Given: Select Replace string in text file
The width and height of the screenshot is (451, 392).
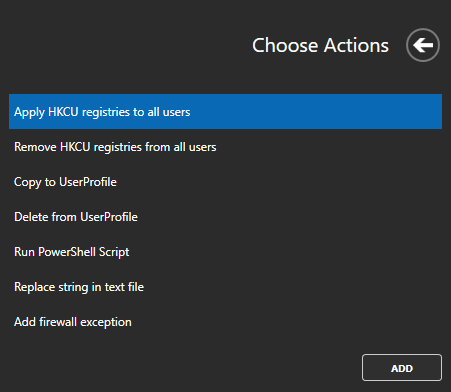Looking at the screenshot, I should [225, 287].
